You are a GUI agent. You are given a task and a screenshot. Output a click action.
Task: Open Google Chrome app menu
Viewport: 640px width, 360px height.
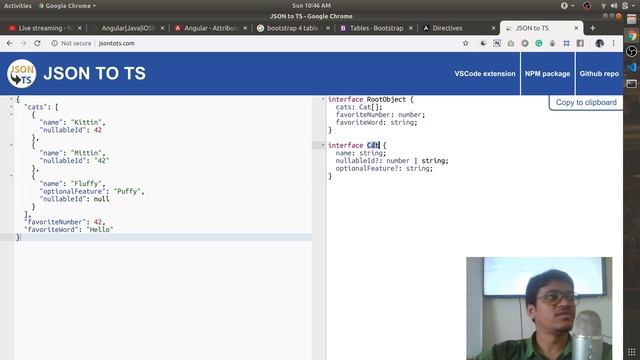(x=67, y=6)
